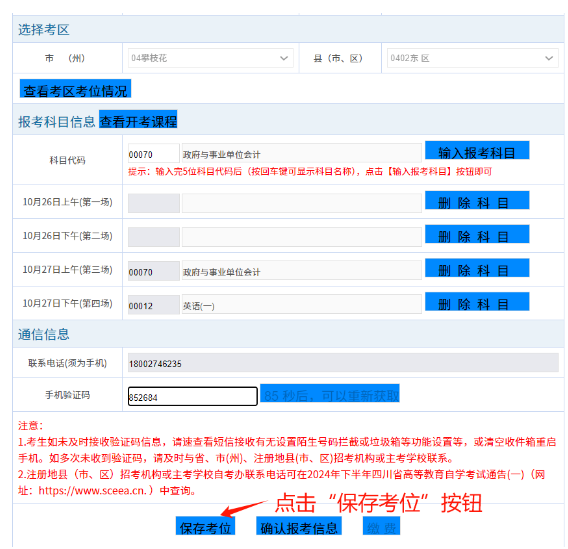Click the red 提示 hint text

click(x=310, y=172)
